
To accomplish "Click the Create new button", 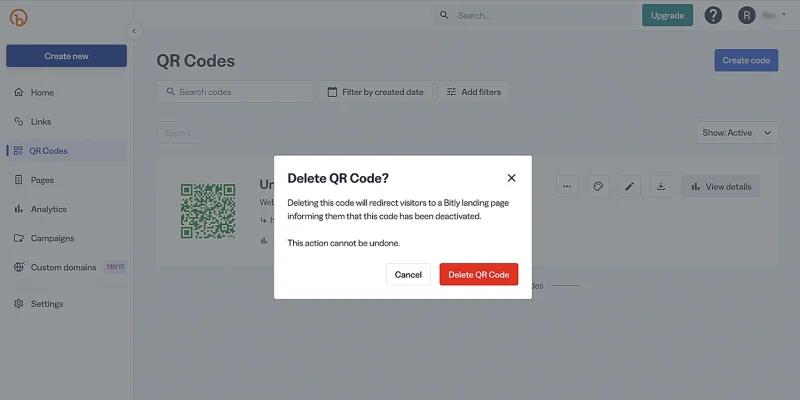I will [x=66, y=56].
